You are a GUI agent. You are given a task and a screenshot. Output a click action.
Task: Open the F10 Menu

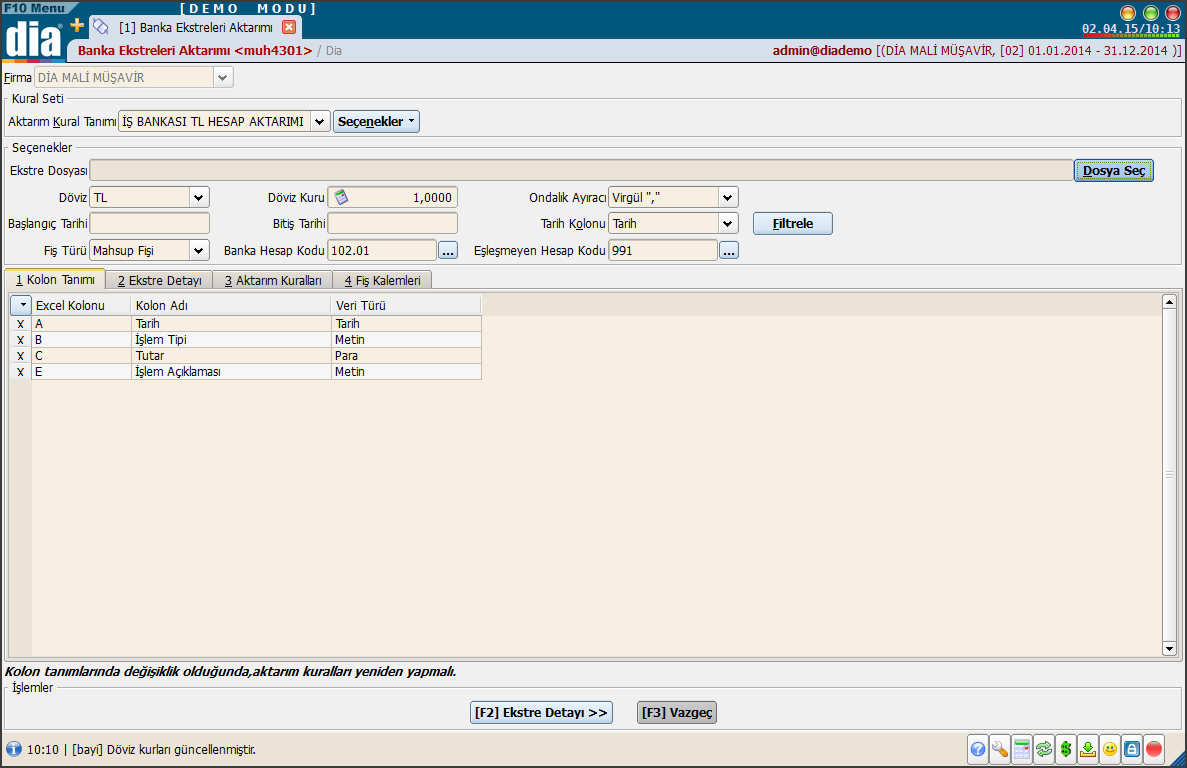(x=36, y=8)
